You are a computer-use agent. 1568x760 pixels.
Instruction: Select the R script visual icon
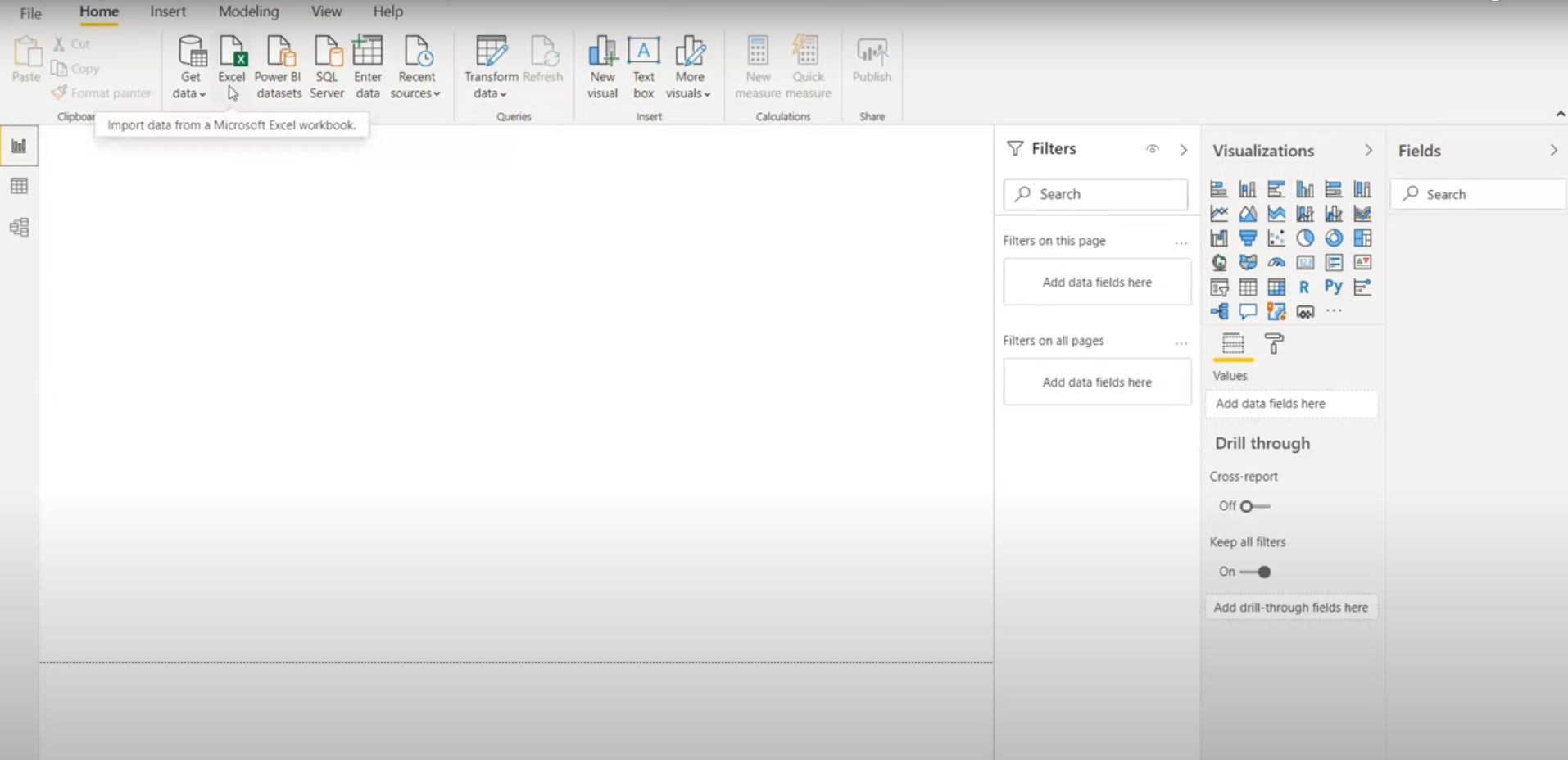pyautogui.click(x=1304, y=287)
